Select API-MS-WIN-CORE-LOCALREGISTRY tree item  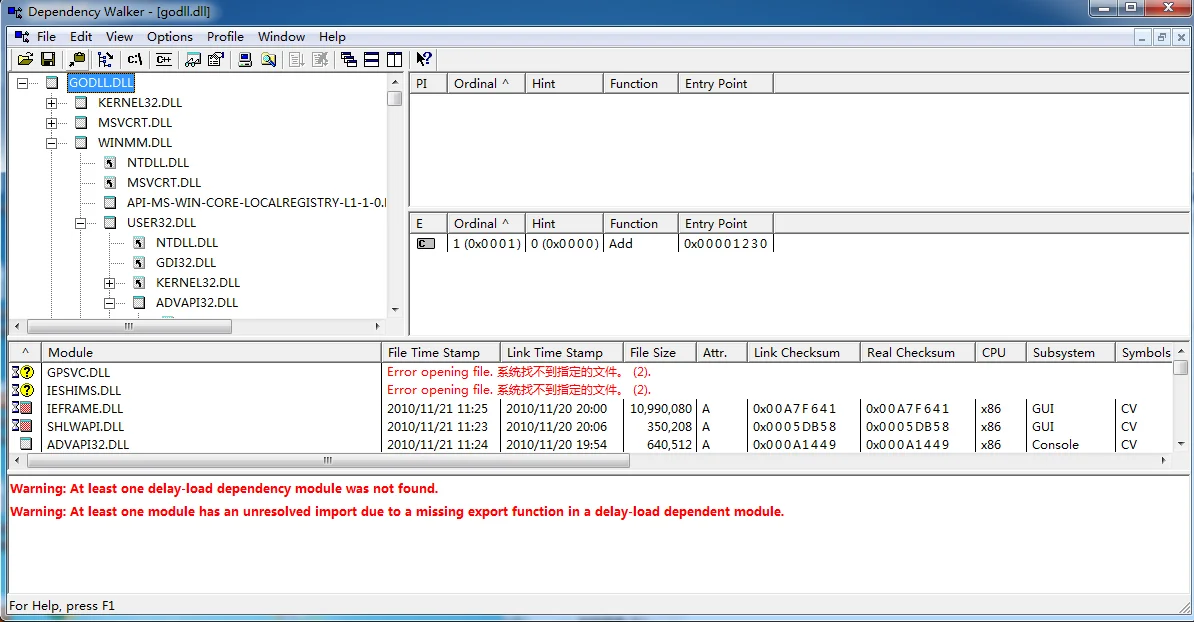pyautogui.click(x=256, y=203)
